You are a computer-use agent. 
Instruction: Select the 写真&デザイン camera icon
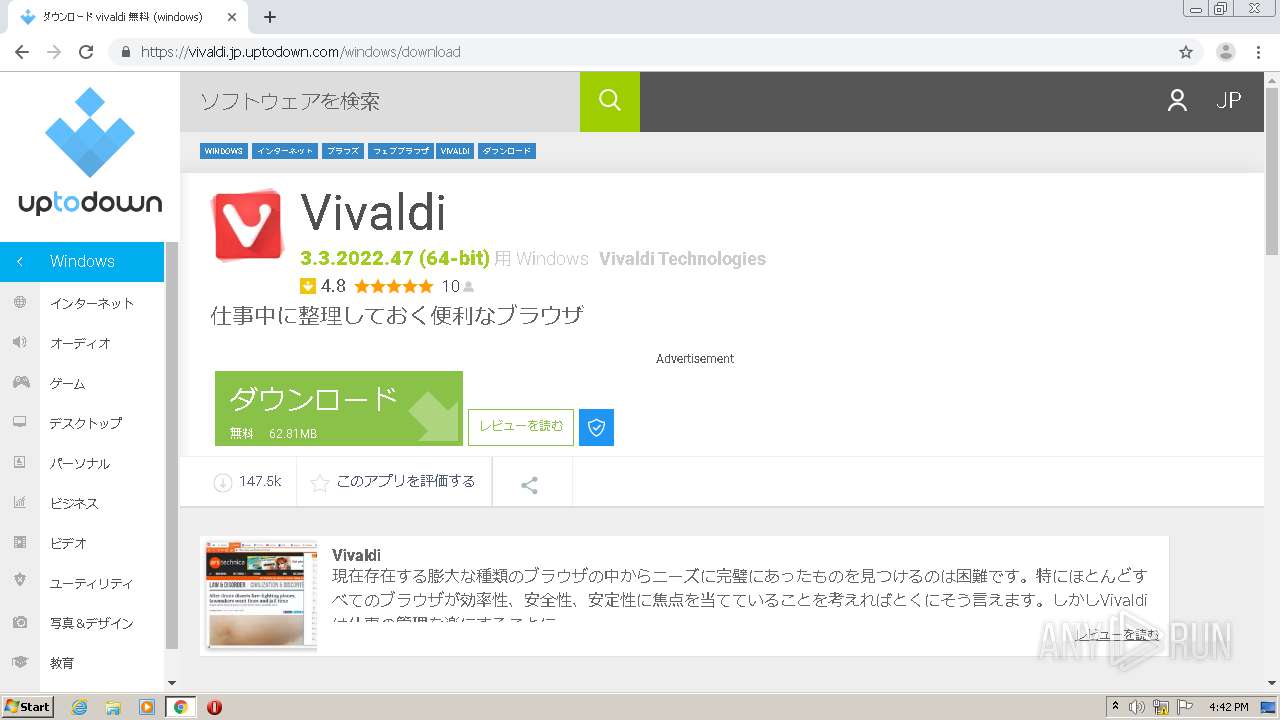(x=20, y=623)
